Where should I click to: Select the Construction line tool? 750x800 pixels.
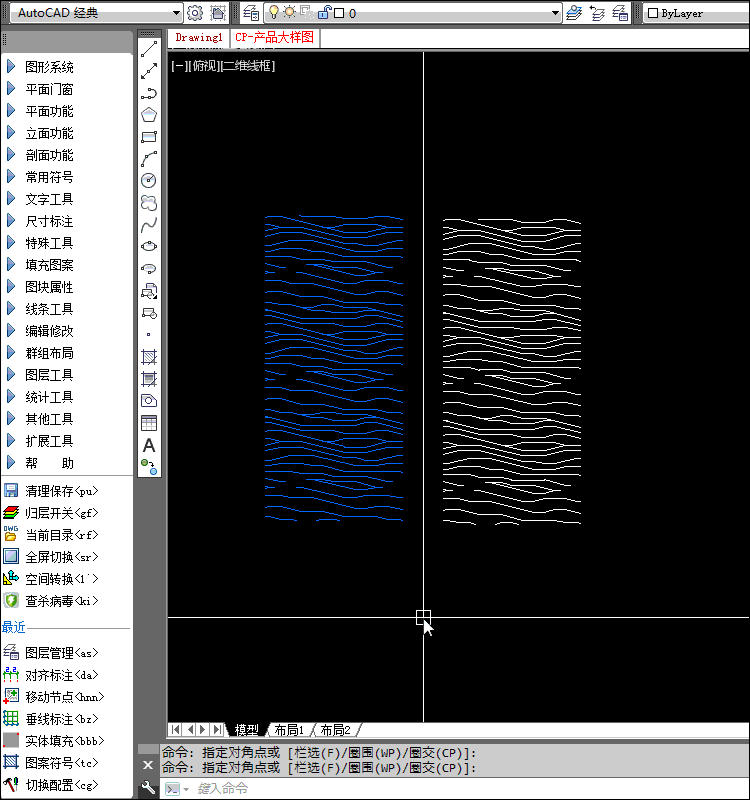149,71
